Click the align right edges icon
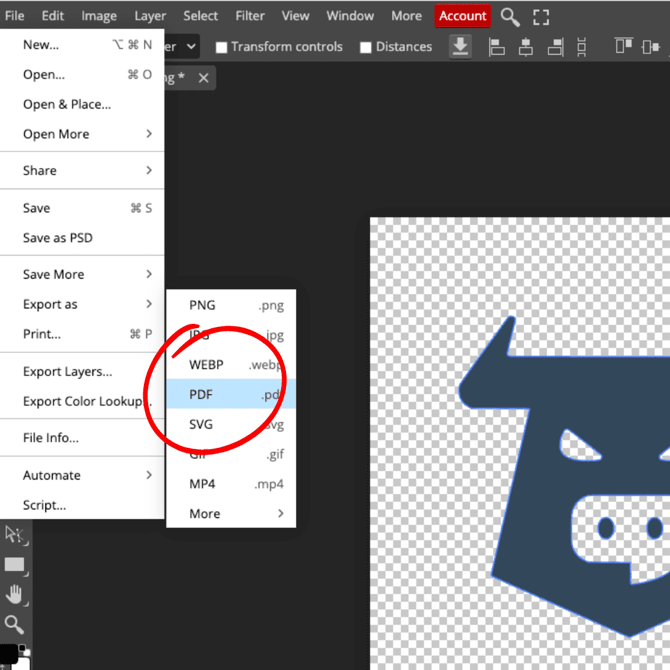Screen dimensions: 670x670 tap(554, 47)
